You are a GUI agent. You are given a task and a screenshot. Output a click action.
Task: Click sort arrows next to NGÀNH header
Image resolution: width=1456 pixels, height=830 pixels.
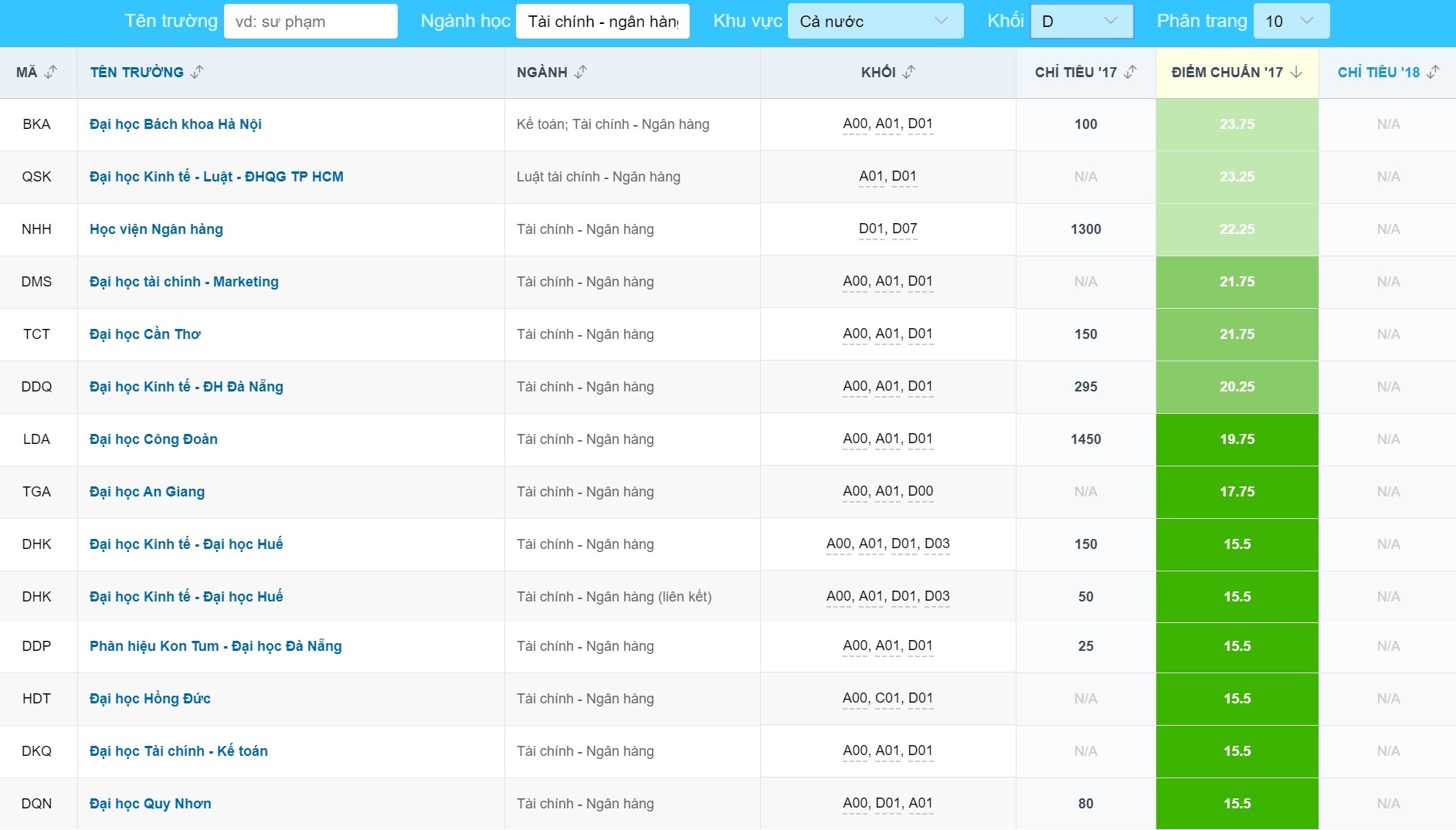(581, 72)
